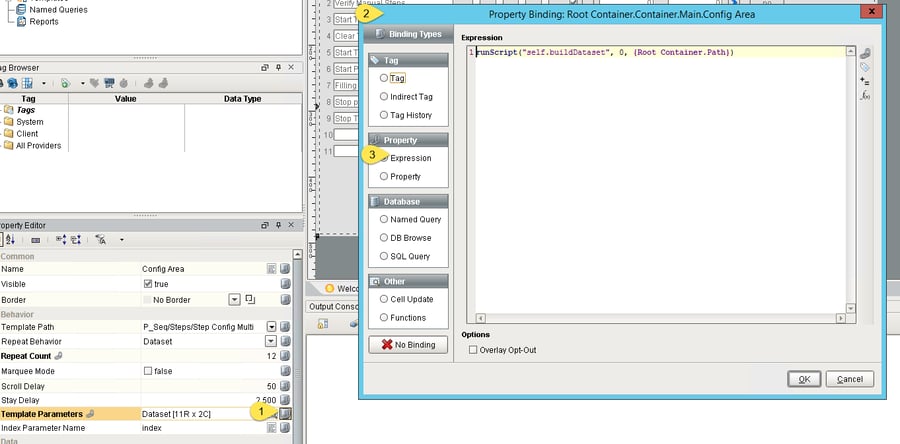
Task: Open Repeat Behavior dropdown
Action: pos(271,341)
